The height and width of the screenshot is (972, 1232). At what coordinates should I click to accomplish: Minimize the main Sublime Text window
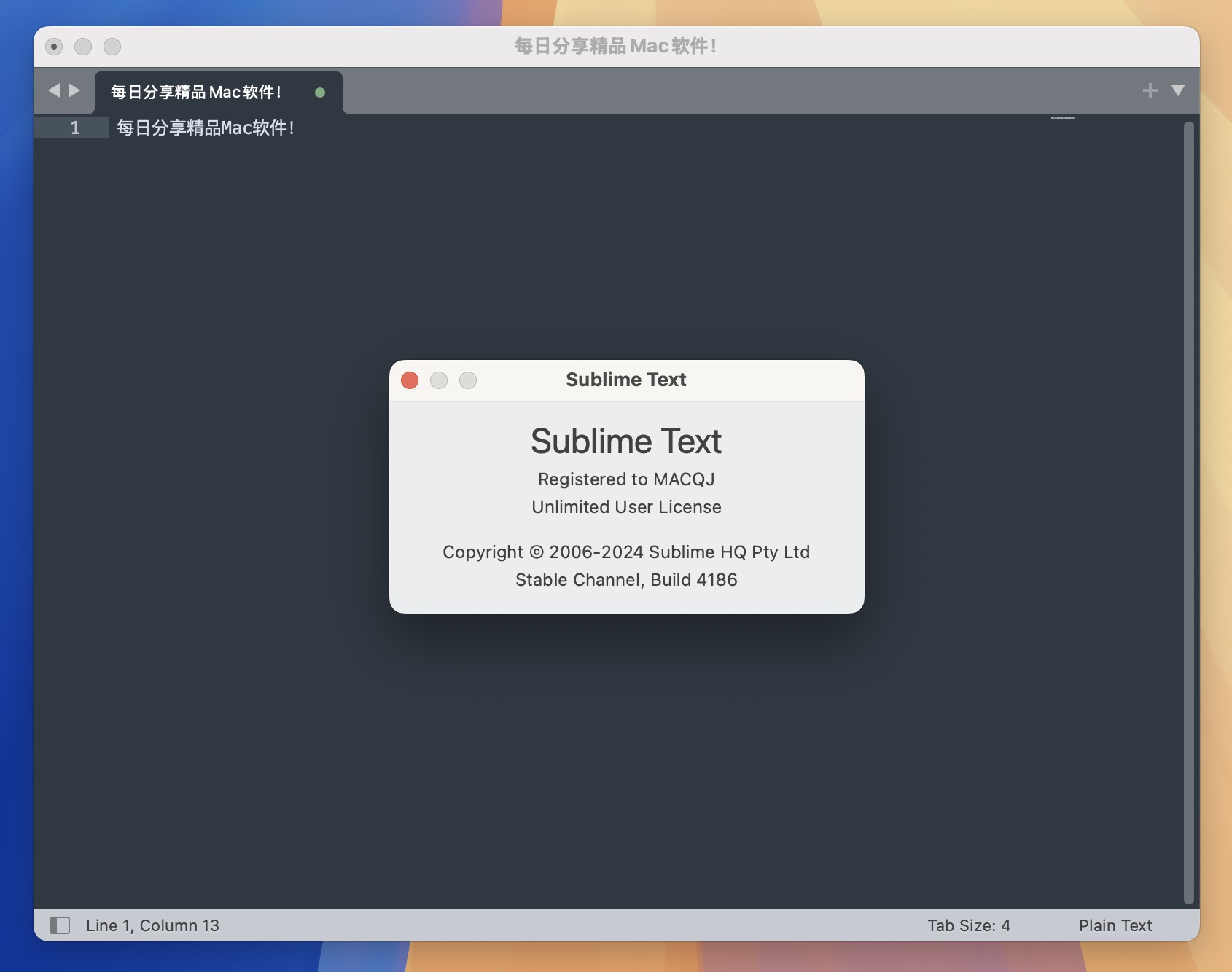(83, 47)
